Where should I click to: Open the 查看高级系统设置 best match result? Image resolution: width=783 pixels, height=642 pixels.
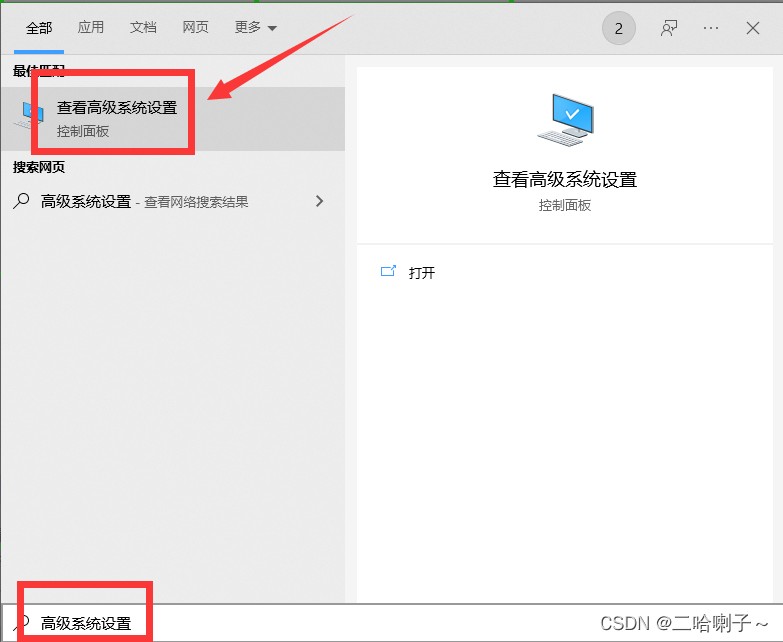tap(173, 119)
